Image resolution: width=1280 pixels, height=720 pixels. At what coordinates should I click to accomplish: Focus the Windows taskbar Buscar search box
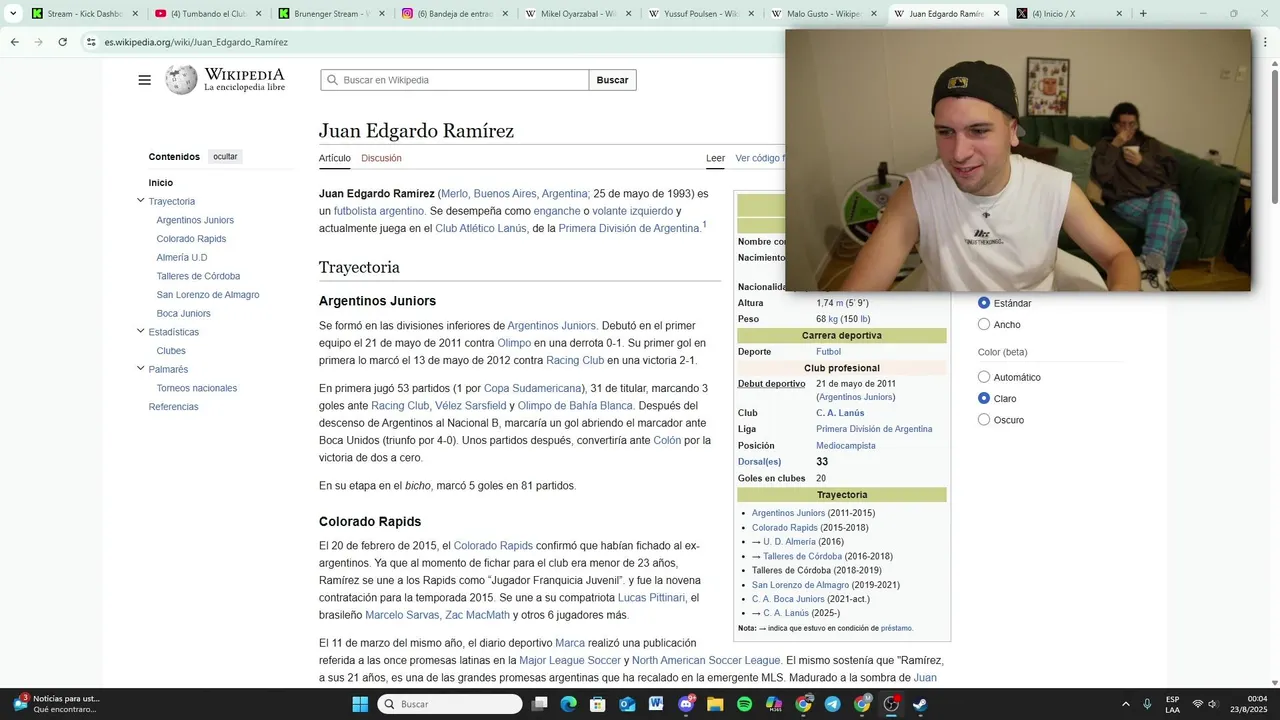(x=450, y=704)
